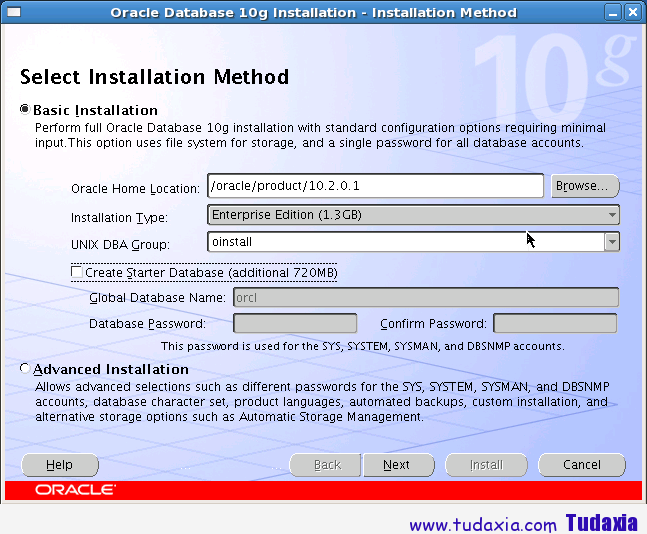Click Browse to choose Oracle home
647x534 pixels.
click(585, 186)
